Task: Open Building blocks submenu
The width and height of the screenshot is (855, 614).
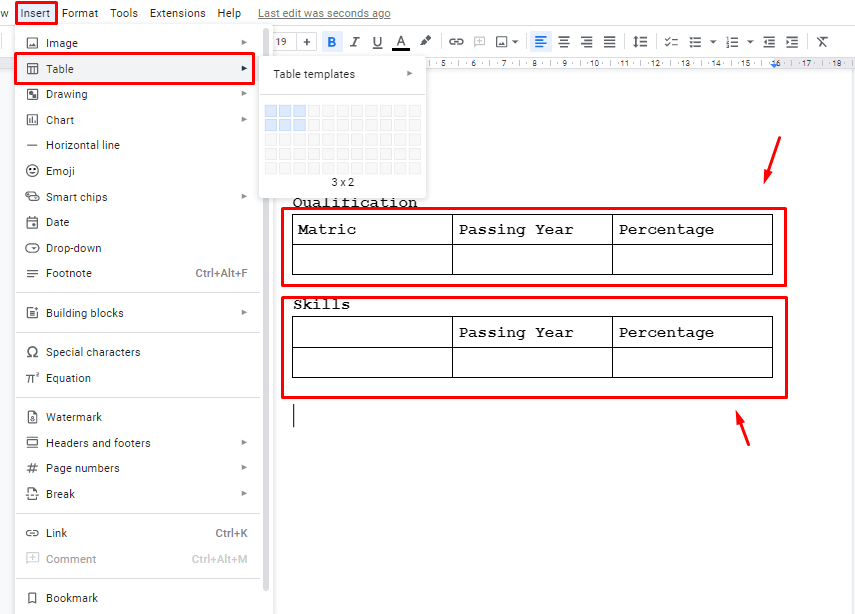Action: [x=137, y=313]
